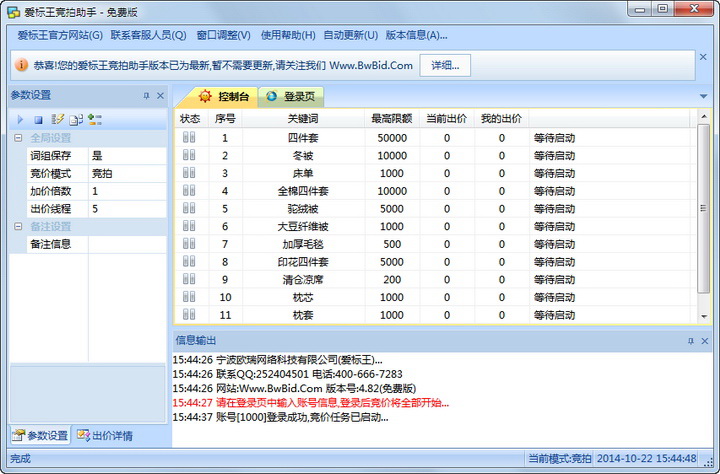The height and width of the screenshot is (474, 720).
Task: Close the 参数设置 panel
Action: point(160,96)
